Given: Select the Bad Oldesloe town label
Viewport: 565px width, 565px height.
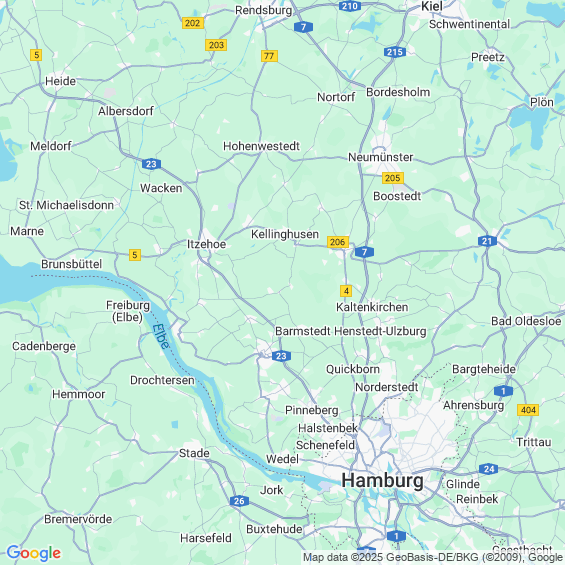Looking at the screenshot, I should [x=526, y=321].
